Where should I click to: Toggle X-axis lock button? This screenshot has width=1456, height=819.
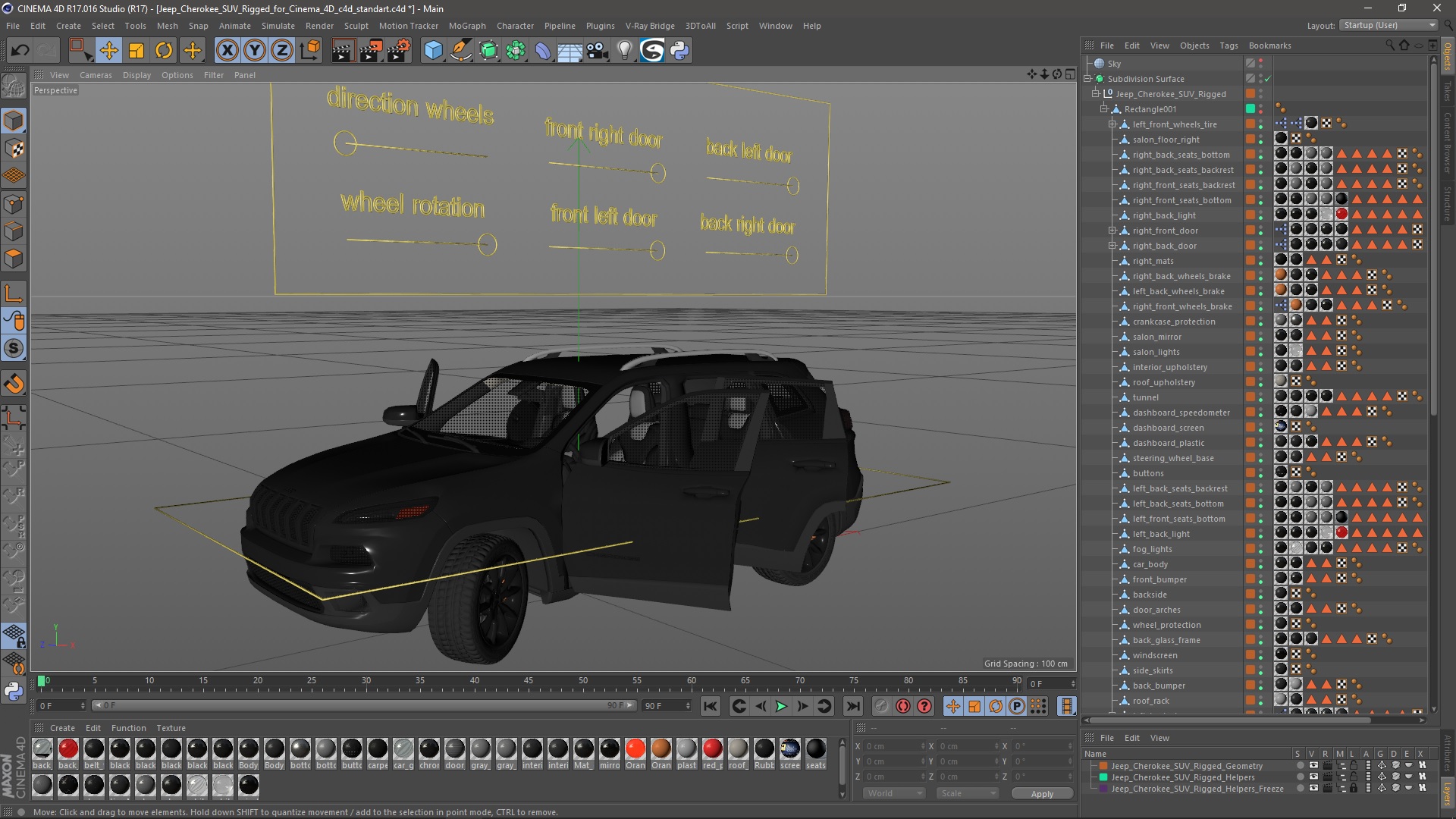pos(227,51)
